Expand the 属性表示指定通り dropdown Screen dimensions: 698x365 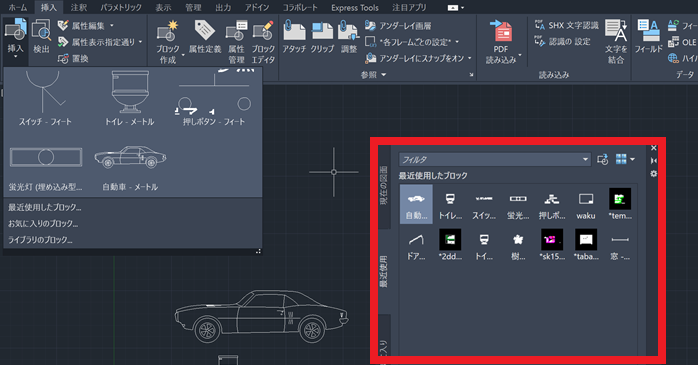141,42
